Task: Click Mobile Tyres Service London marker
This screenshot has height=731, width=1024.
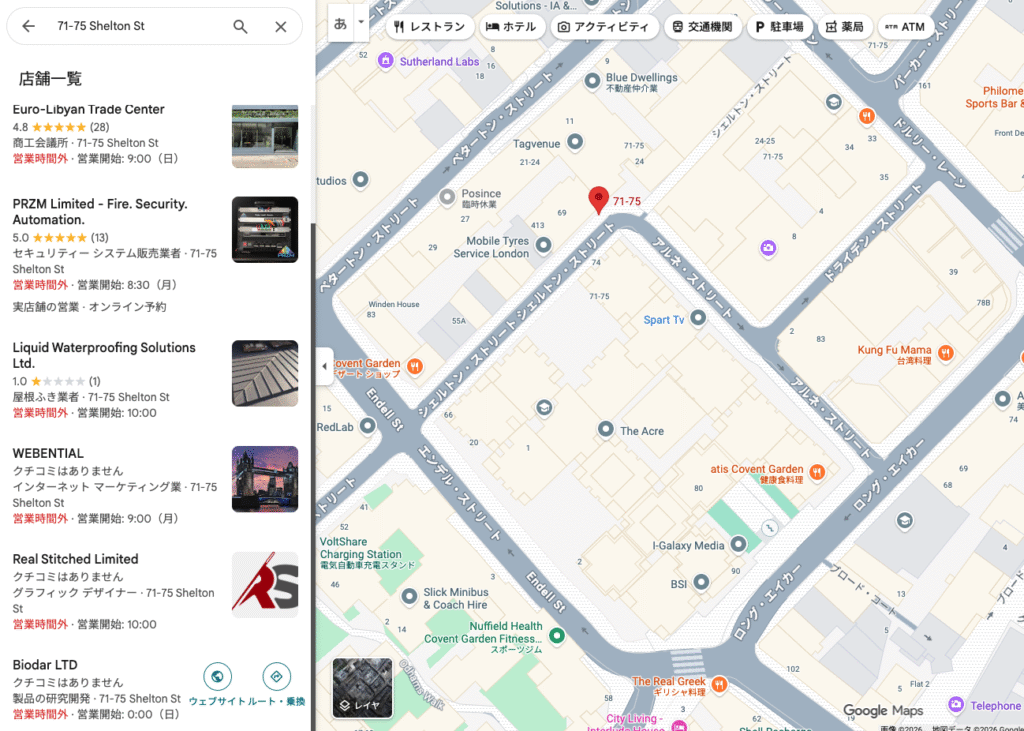Action: click(x=543, y=245)
